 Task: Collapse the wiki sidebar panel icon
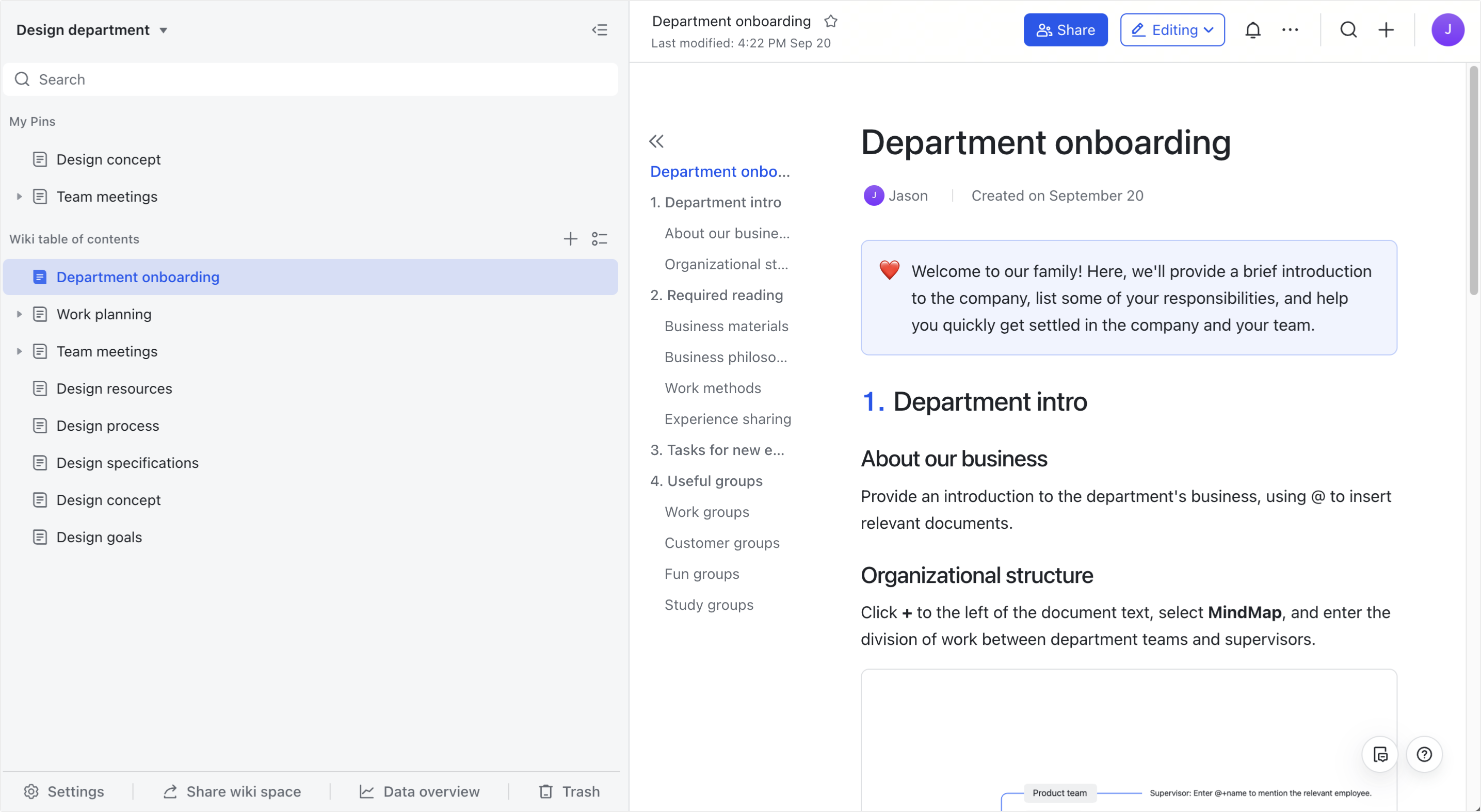(x=600, y=30)
